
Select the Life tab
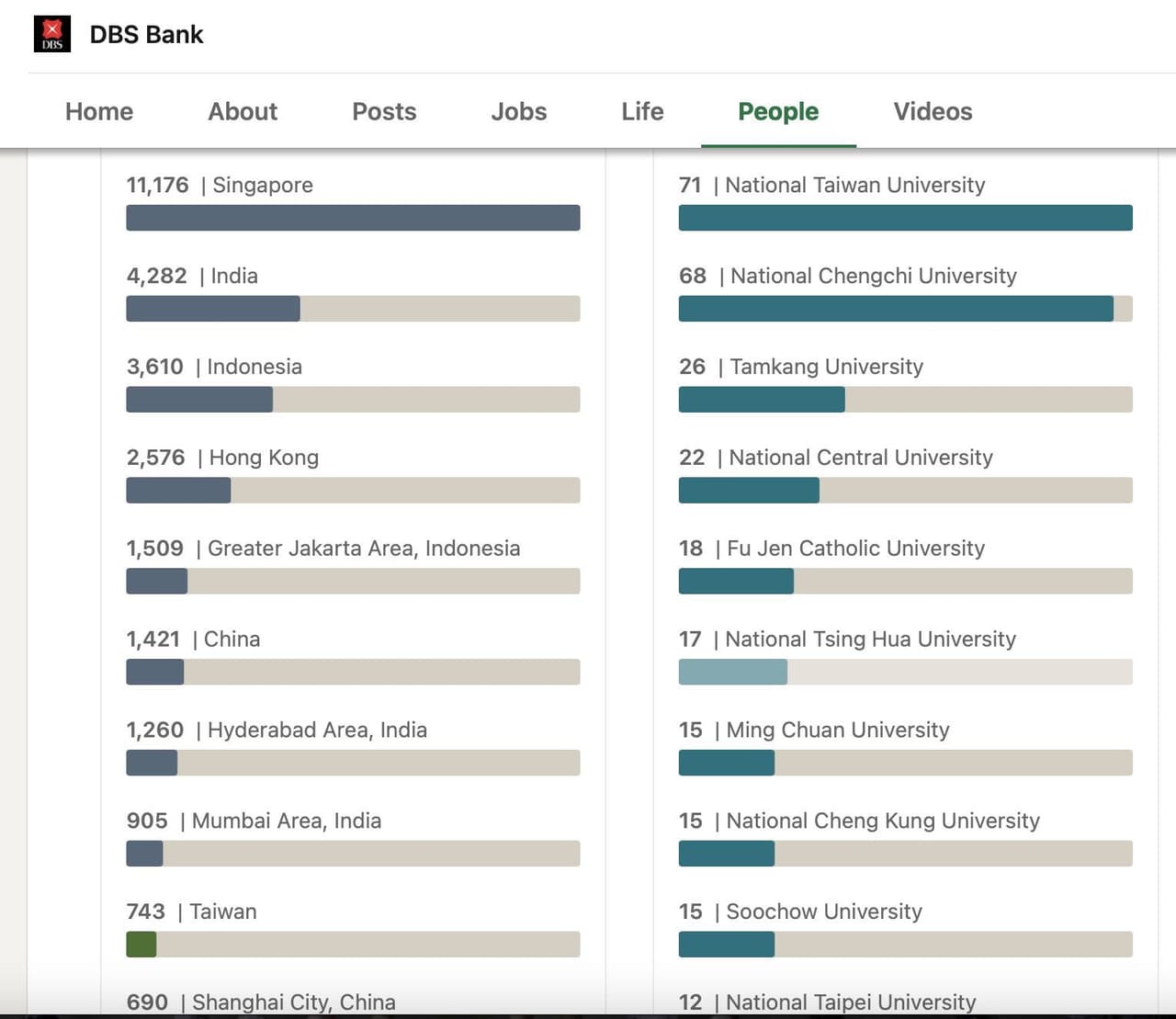[x=642, y=111]
